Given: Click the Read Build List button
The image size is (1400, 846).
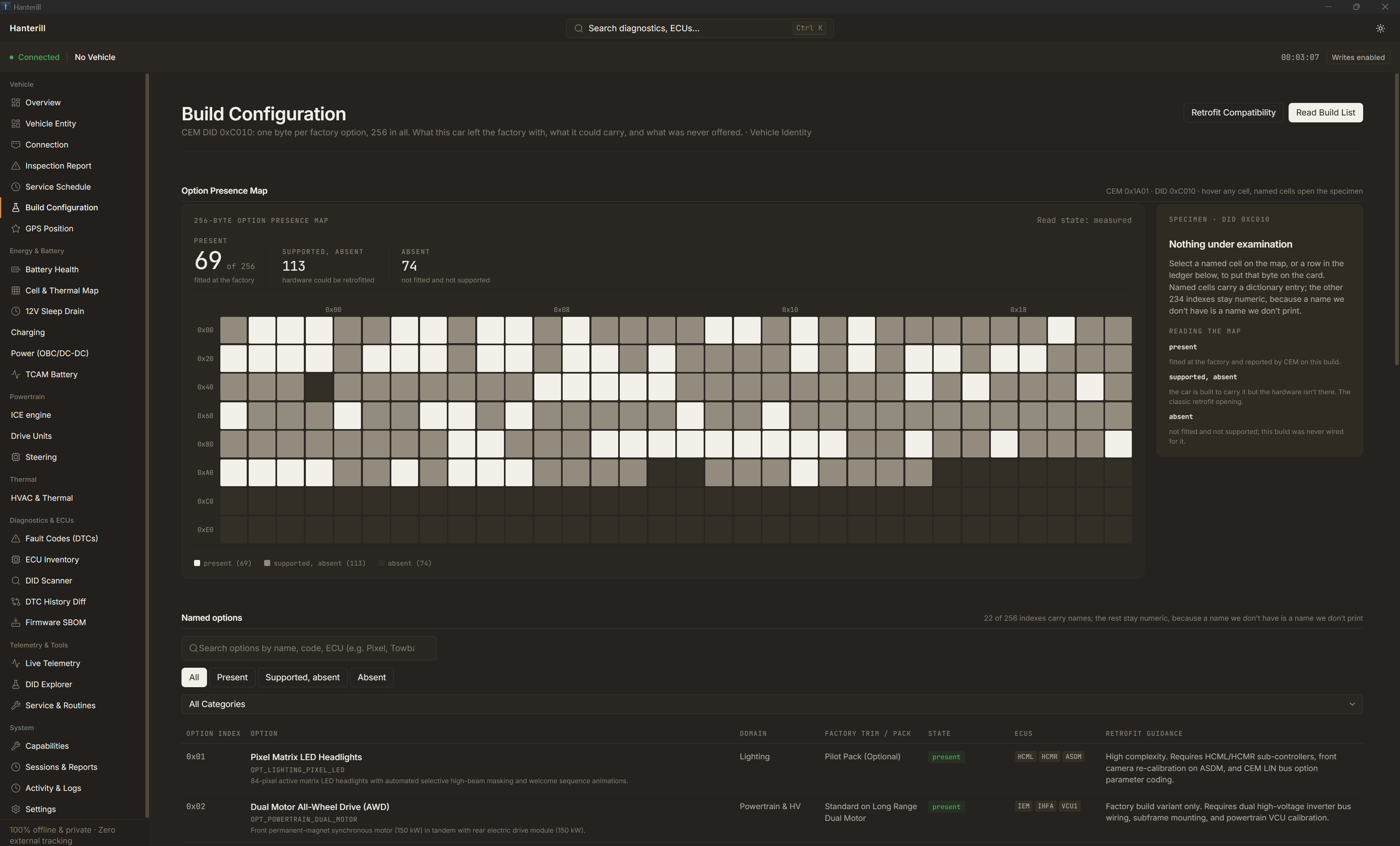Looking at the screenshot, I should point(1325,113).
